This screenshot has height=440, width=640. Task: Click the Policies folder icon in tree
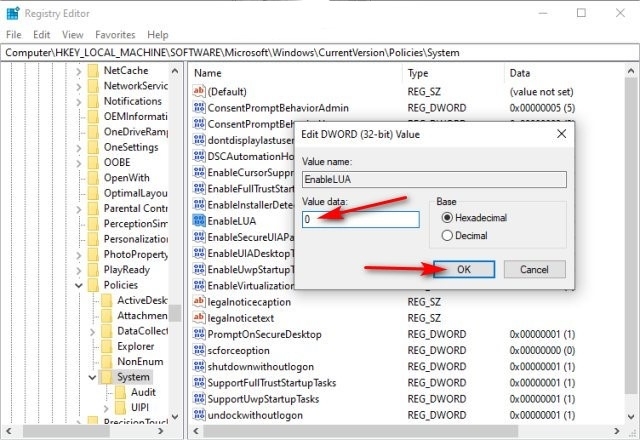[x=92, y=285]
